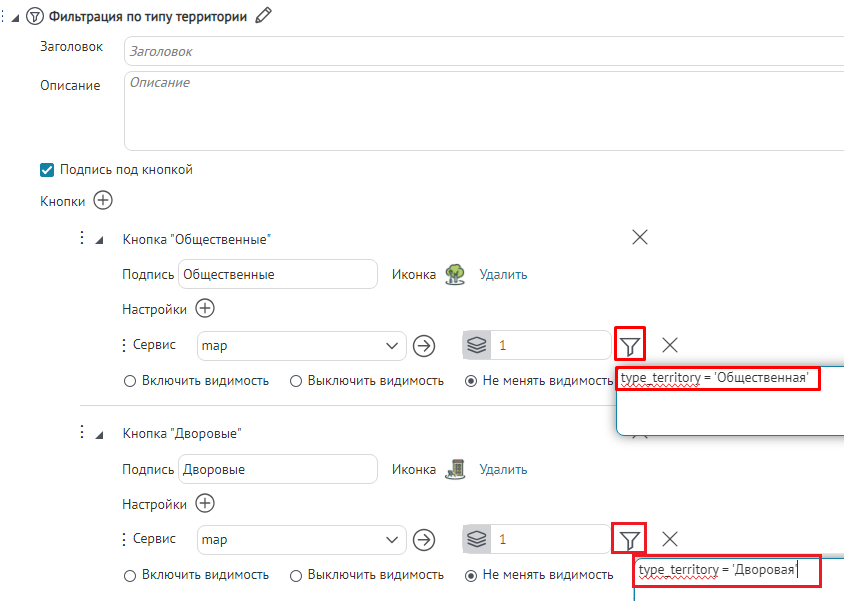The height and width of the screenshot is (601, 844).
Task: Open the filter for the Общественные service row
Action: [x=630, y=346]
